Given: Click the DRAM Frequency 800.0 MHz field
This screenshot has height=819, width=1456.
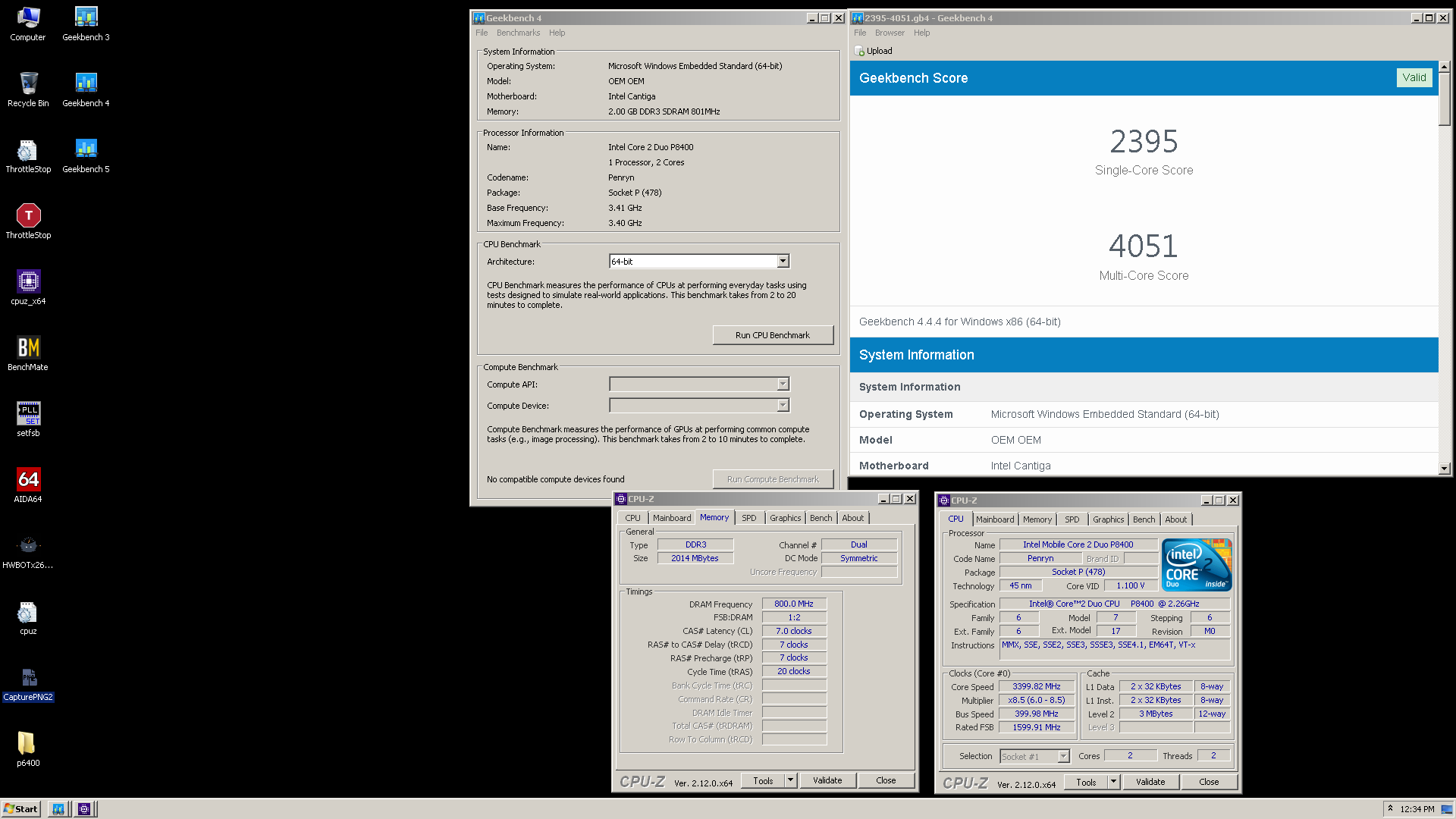Looking at the screenshot, I should 793,604.
